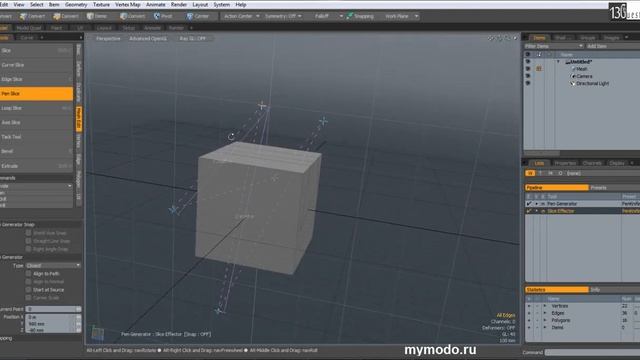Open the Geometry menu
The width and height of the screenshot is (640, 360).
[x=76, y=4]
